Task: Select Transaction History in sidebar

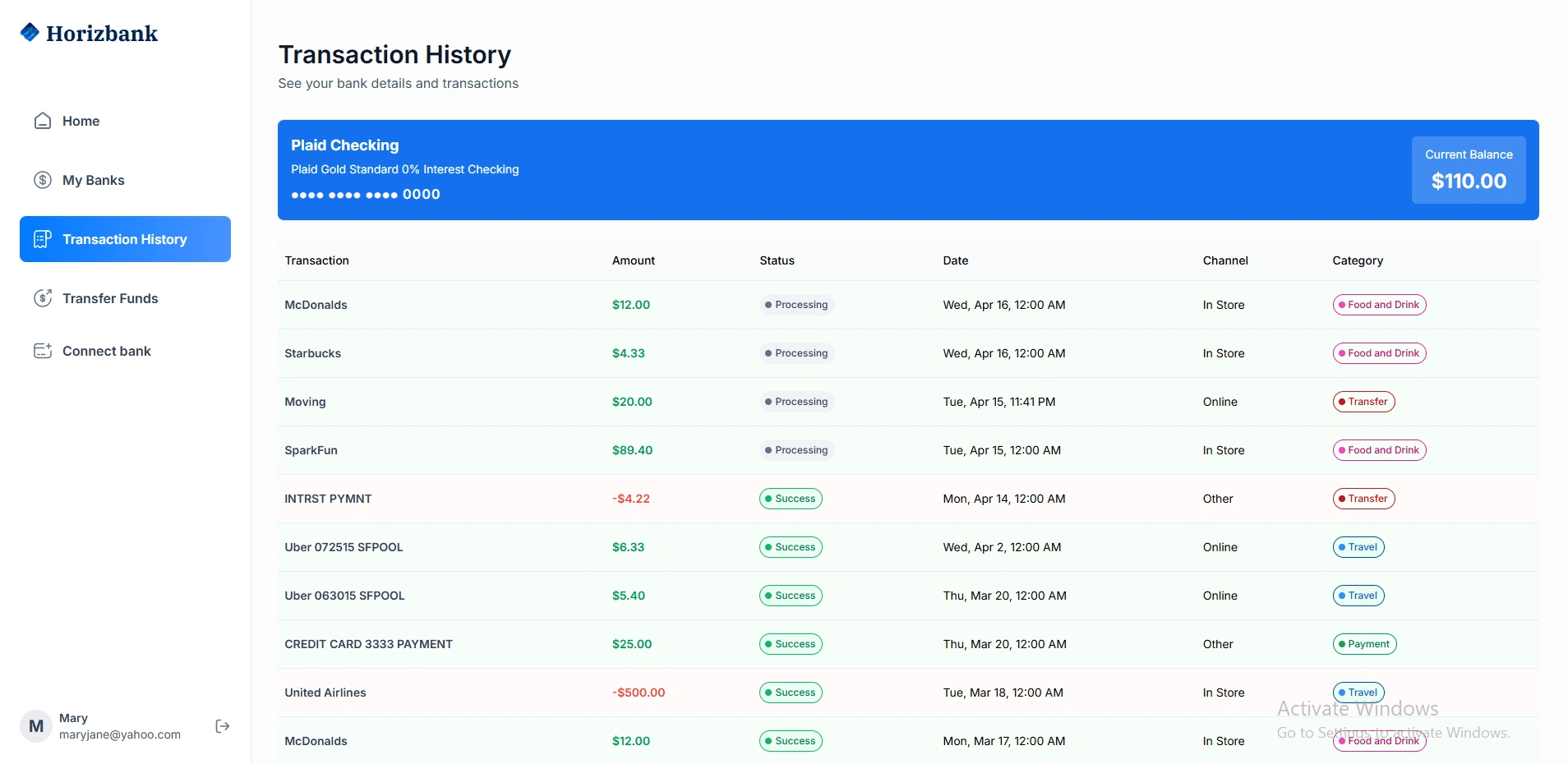Action: [125, 239]
